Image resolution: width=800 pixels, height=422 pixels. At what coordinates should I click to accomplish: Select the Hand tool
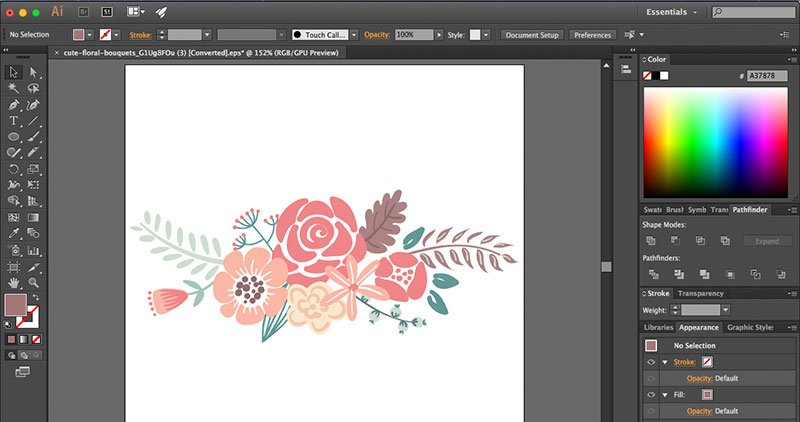(14, 282)
